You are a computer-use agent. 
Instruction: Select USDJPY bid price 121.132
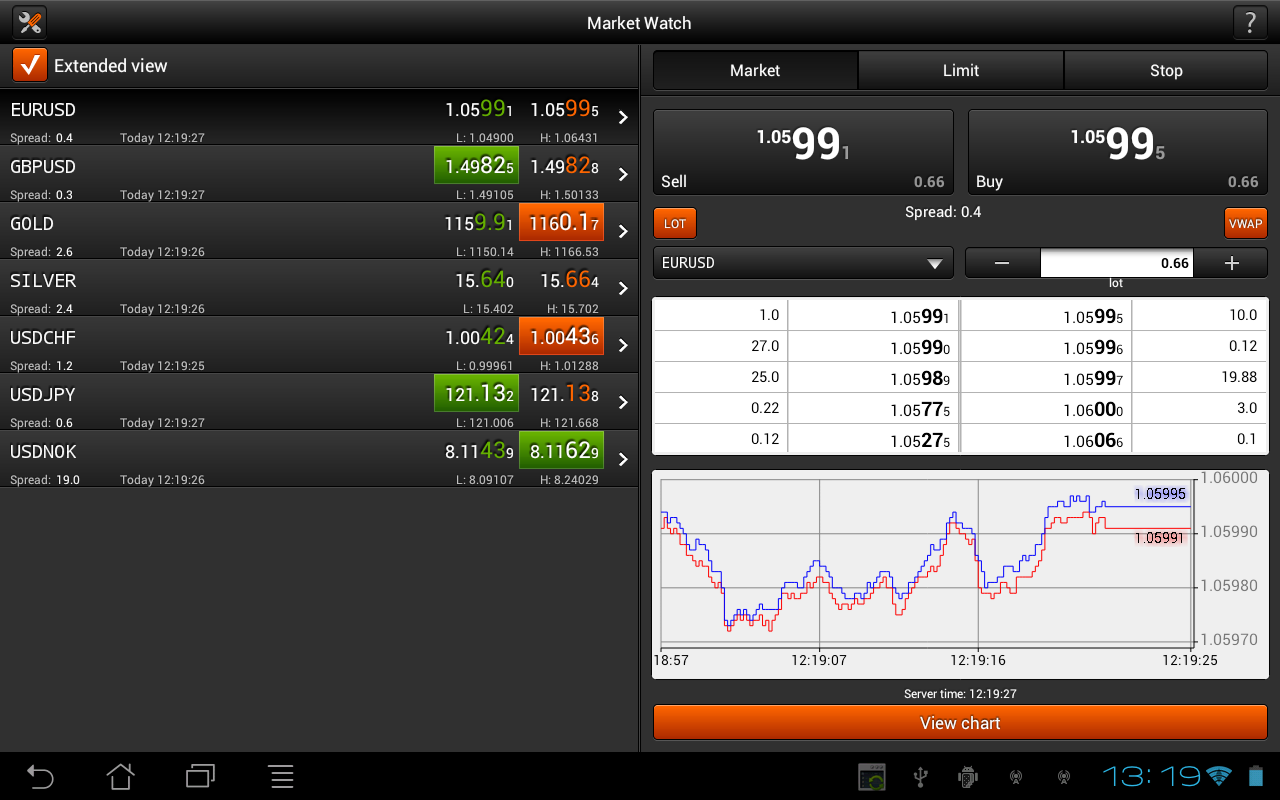[477, 394]
